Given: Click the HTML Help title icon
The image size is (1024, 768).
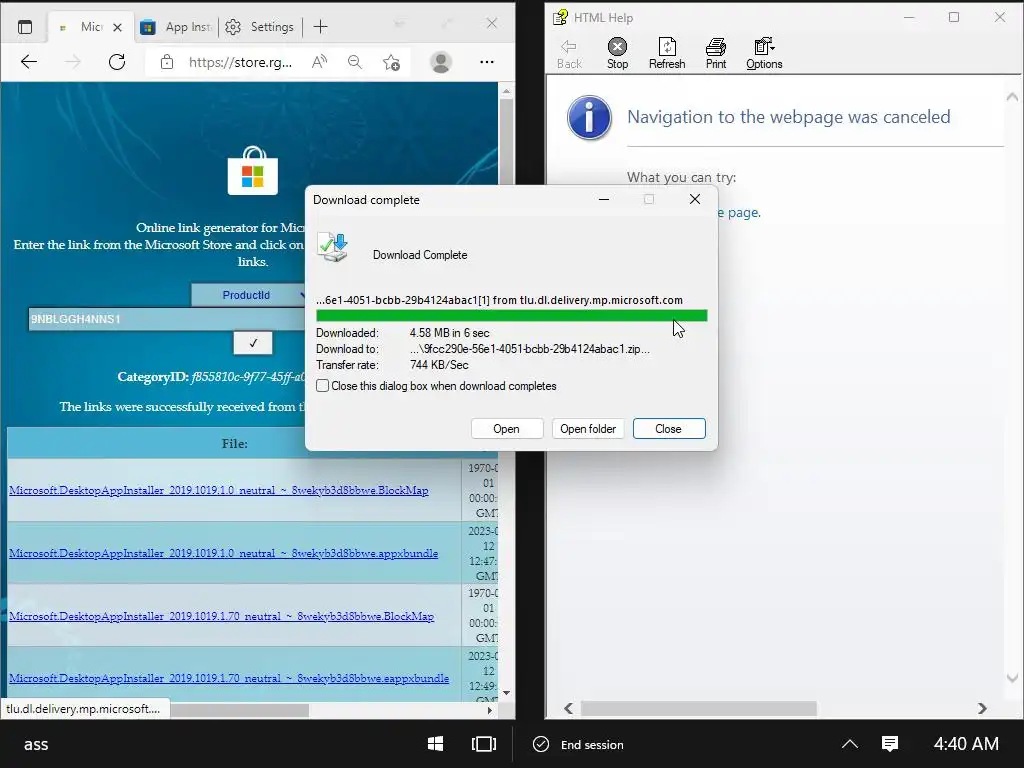Looking at the screenshot, I should 560,18.
